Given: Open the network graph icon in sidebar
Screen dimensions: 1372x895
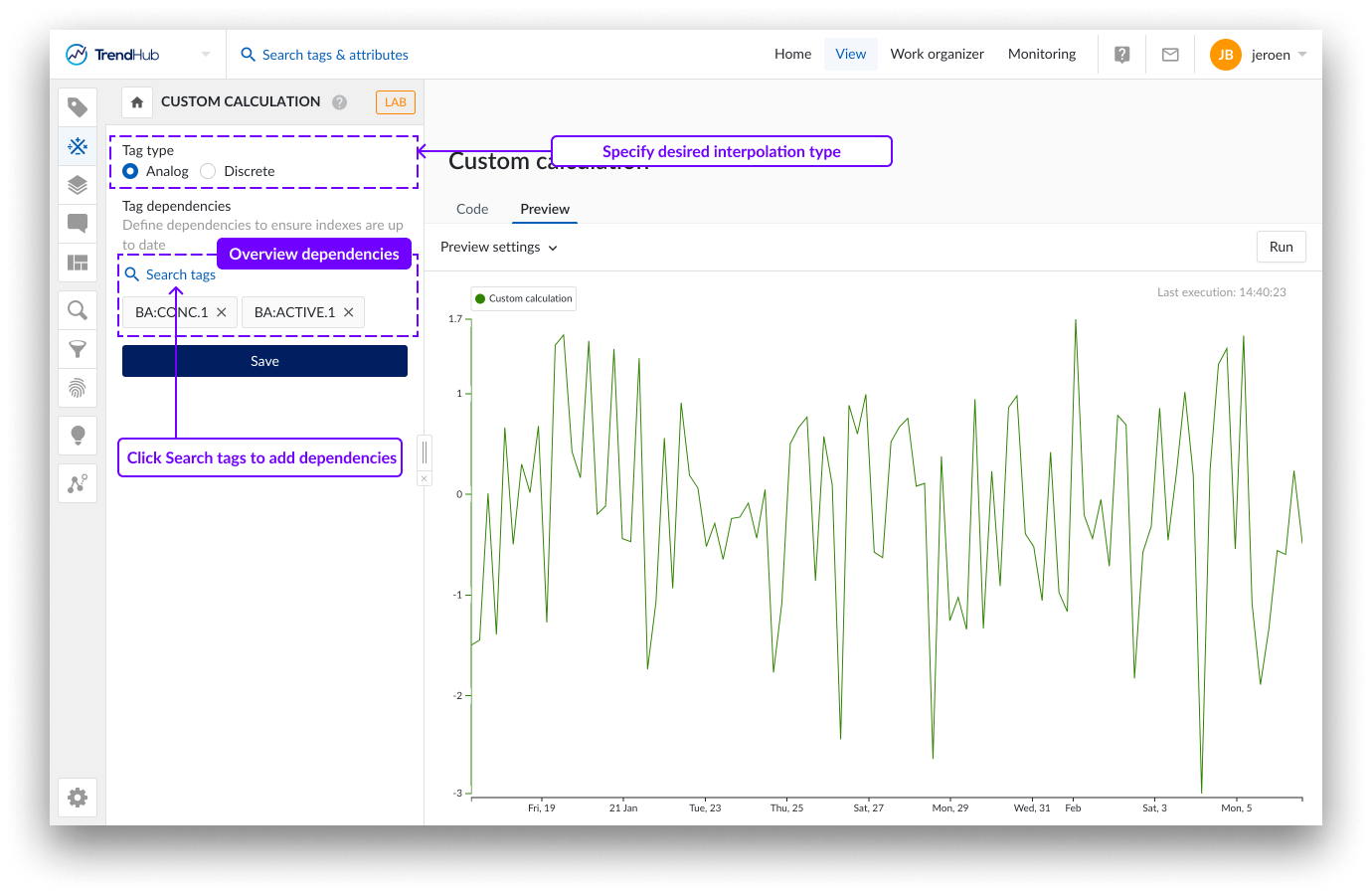Looking at the screenshot, I should [78, 483].
